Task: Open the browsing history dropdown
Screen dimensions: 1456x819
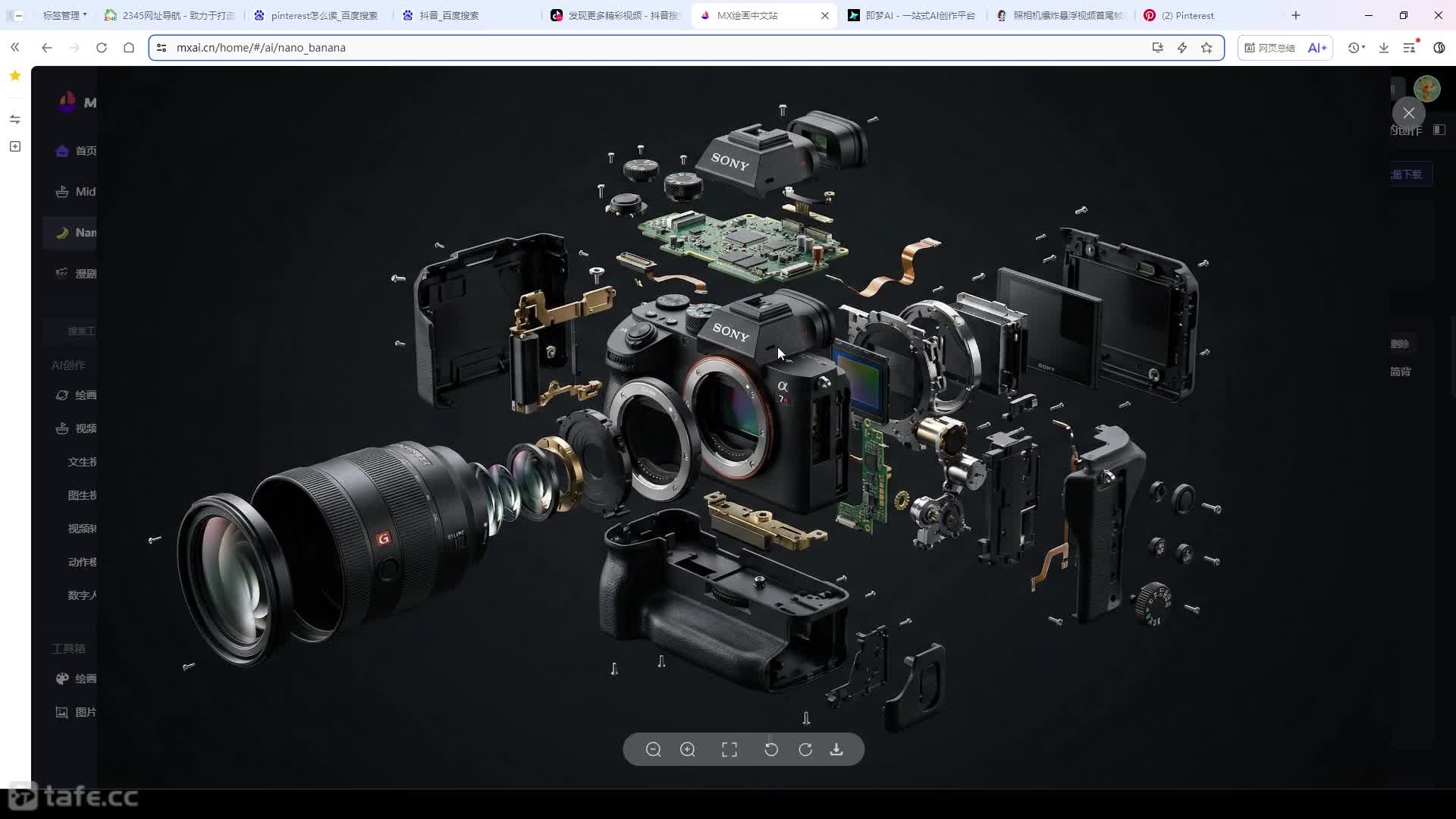Action: 1356,48
